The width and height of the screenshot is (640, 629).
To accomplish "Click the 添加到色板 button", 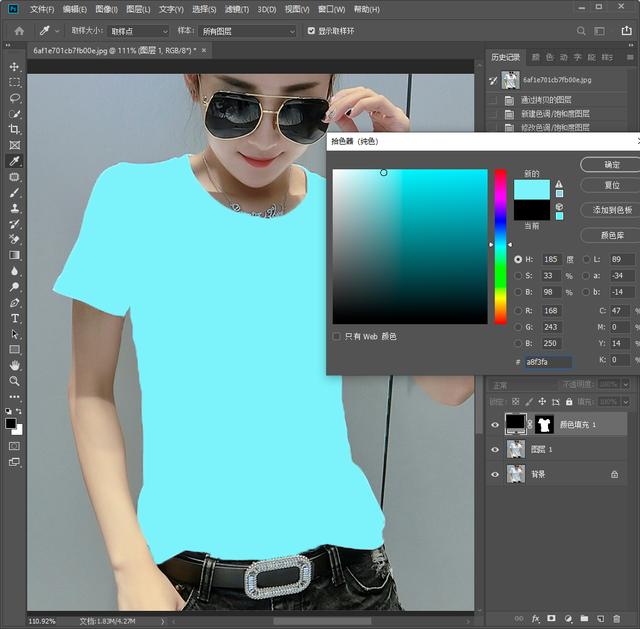I will 612,210.
